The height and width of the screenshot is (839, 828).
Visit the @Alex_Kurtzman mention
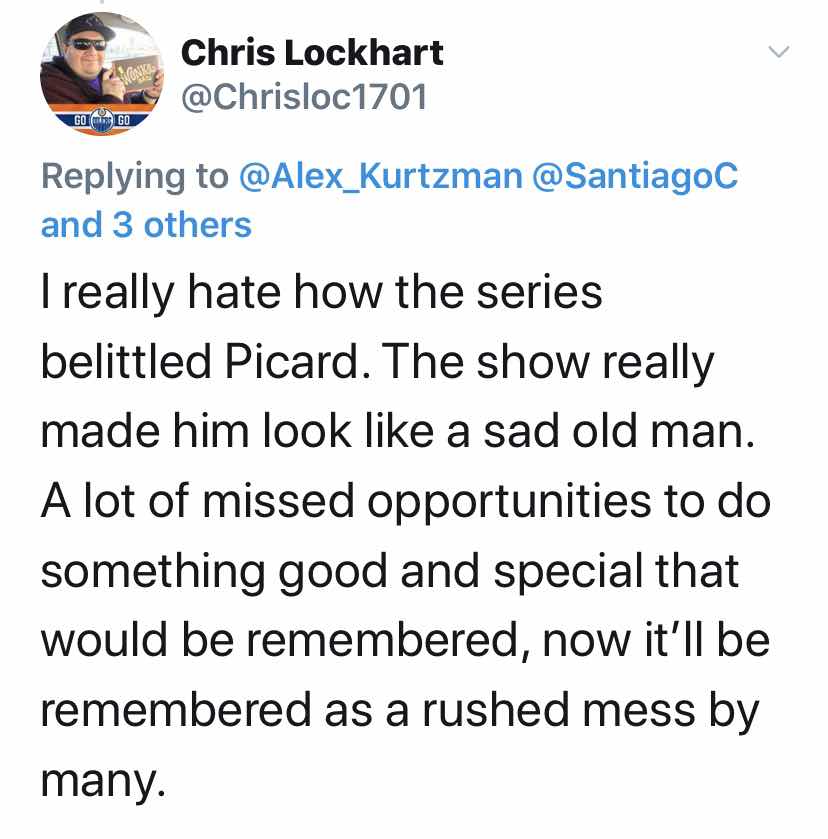click(381, 176)
